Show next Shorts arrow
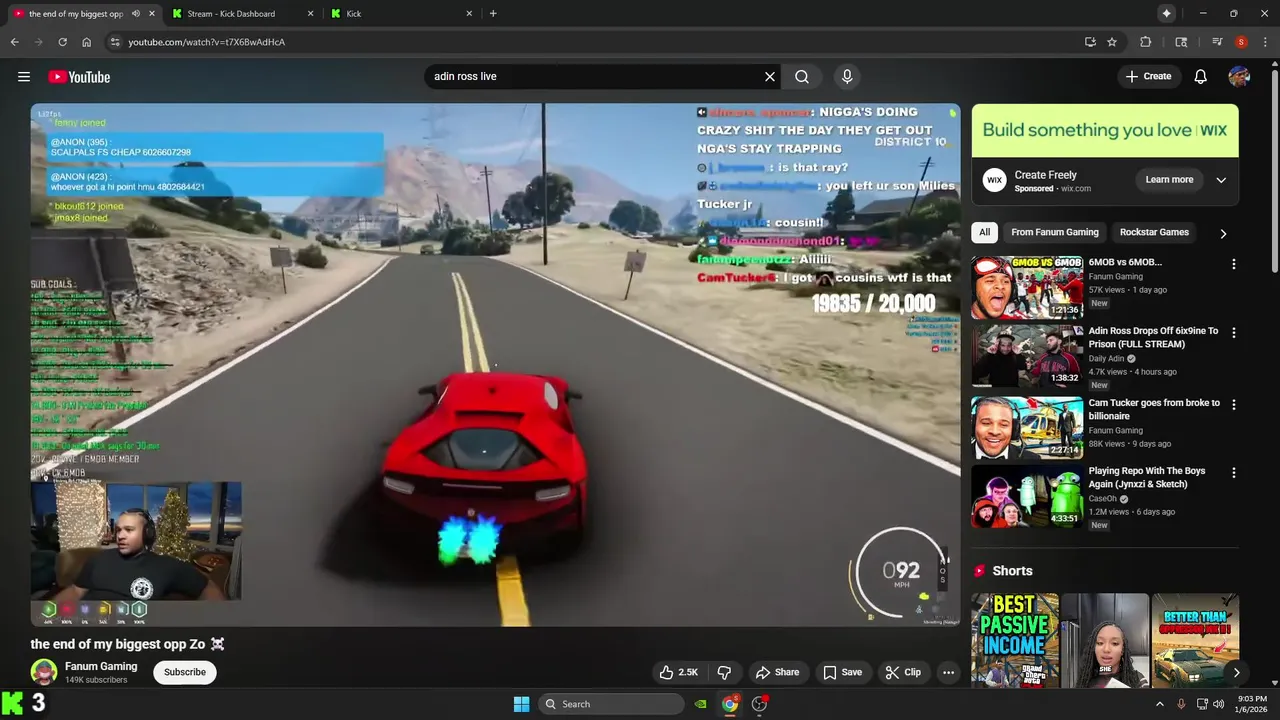The width and height of the screenshot is (1280, 720). pyautogui.click(x=1236, y=673)
